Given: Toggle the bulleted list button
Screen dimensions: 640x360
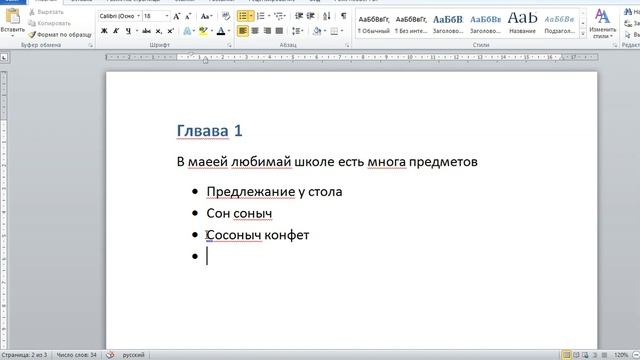Looking at the screenshot, I should tap(242, 16).
